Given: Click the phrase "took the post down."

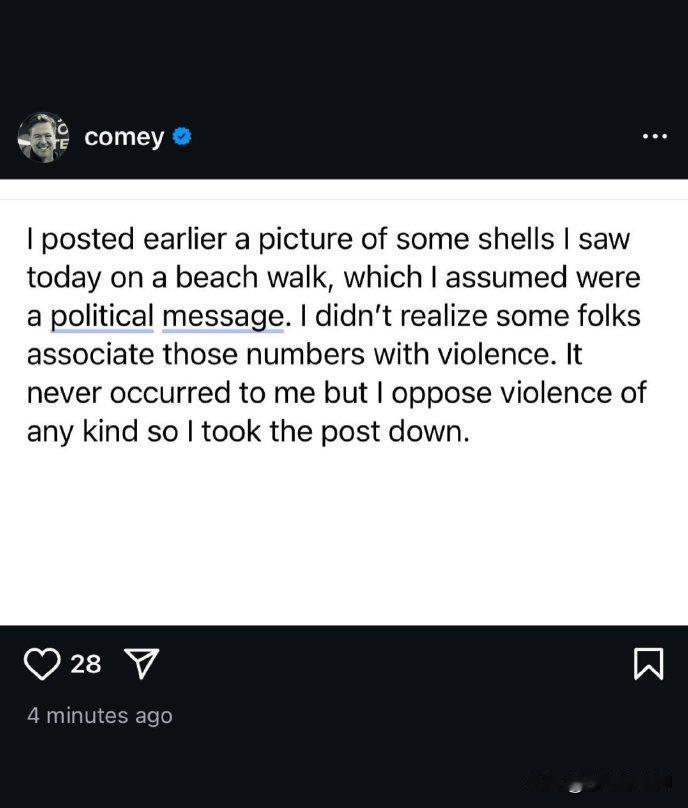Looking at the screenshot, I should (335, 432).
